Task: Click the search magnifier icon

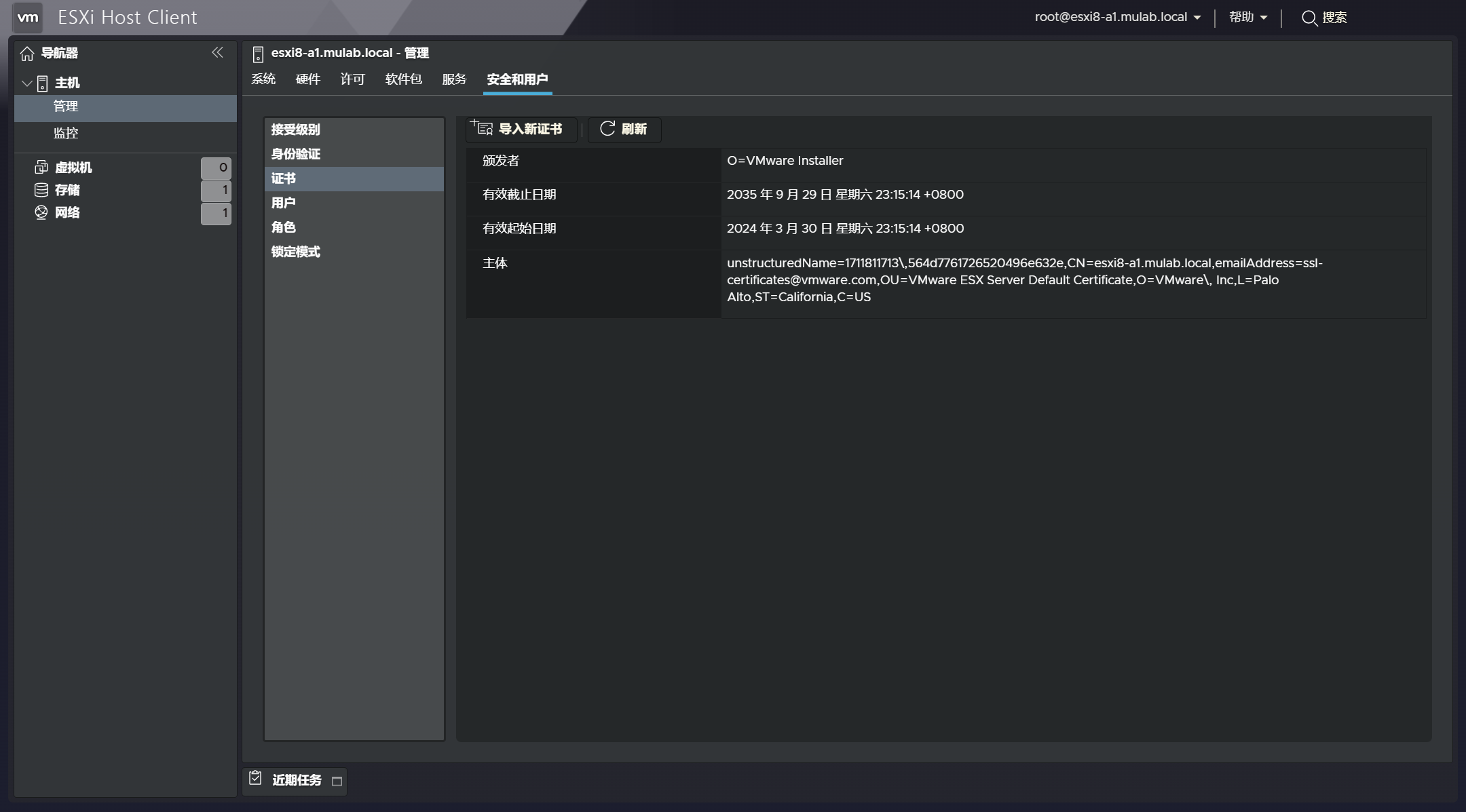Action: (1309, 18)
